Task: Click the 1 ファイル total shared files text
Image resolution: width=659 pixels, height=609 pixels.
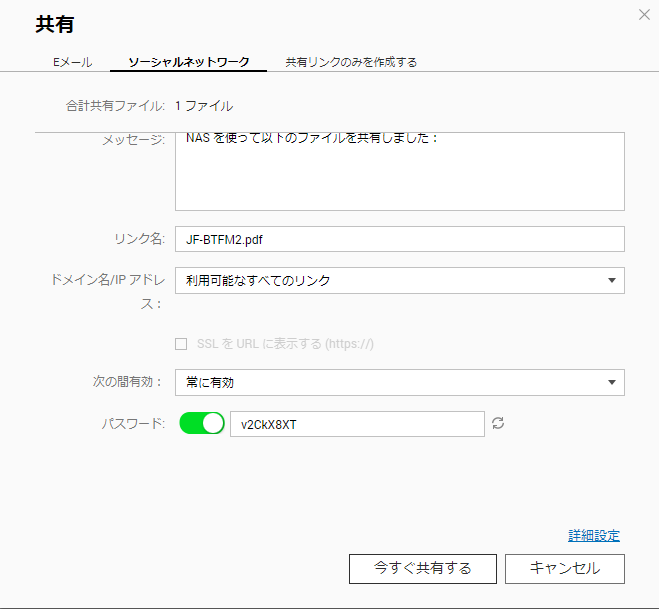Action: (204, 106)
